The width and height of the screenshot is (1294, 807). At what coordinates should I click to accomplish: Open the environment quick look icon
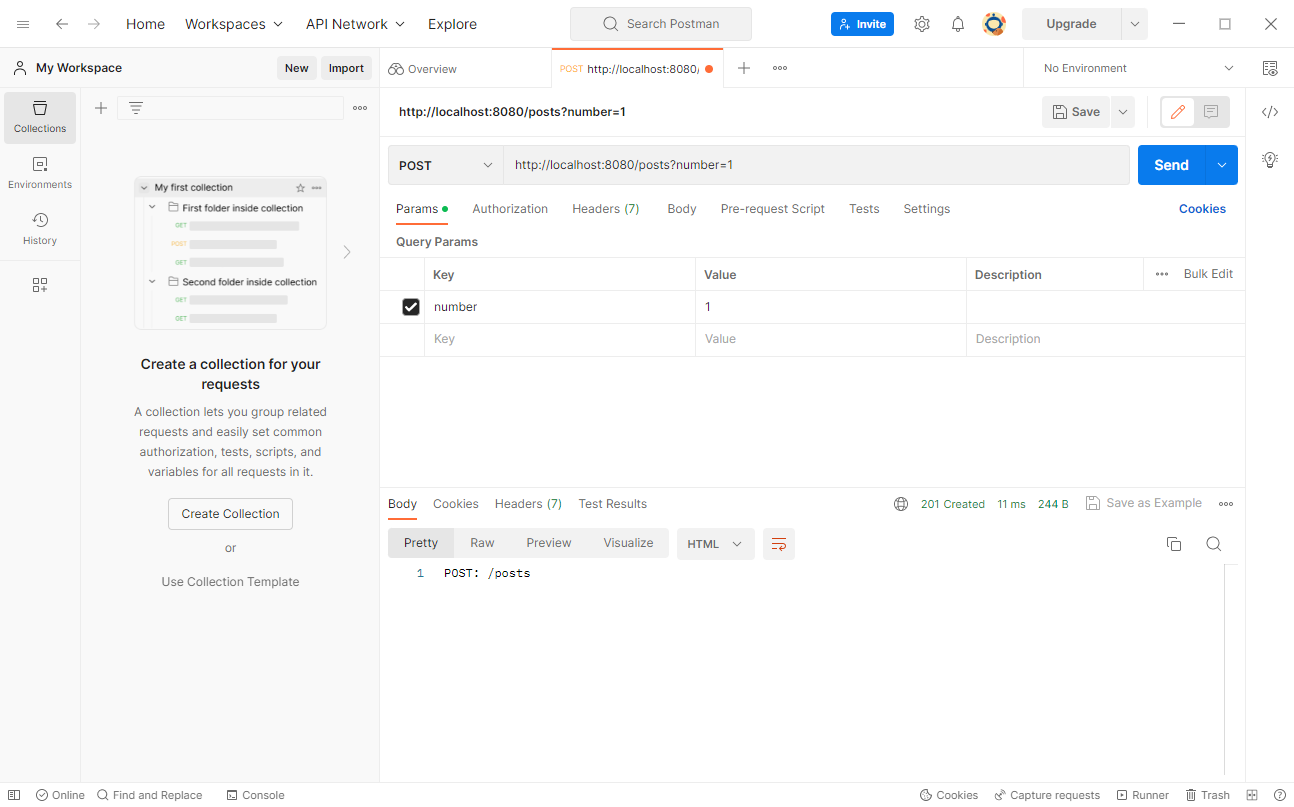1270,68
